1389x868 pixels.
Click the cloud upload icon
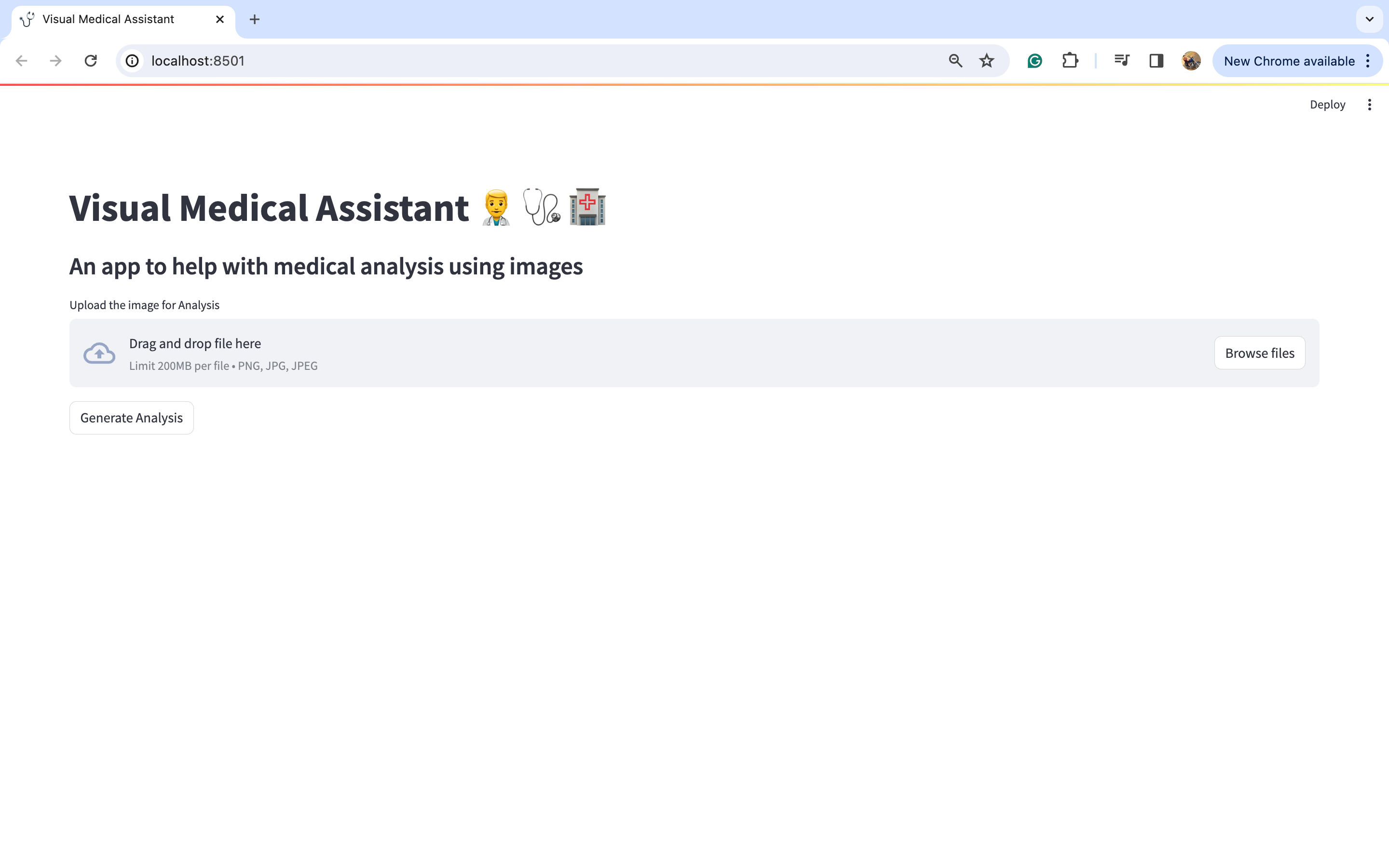pos(99,353)
